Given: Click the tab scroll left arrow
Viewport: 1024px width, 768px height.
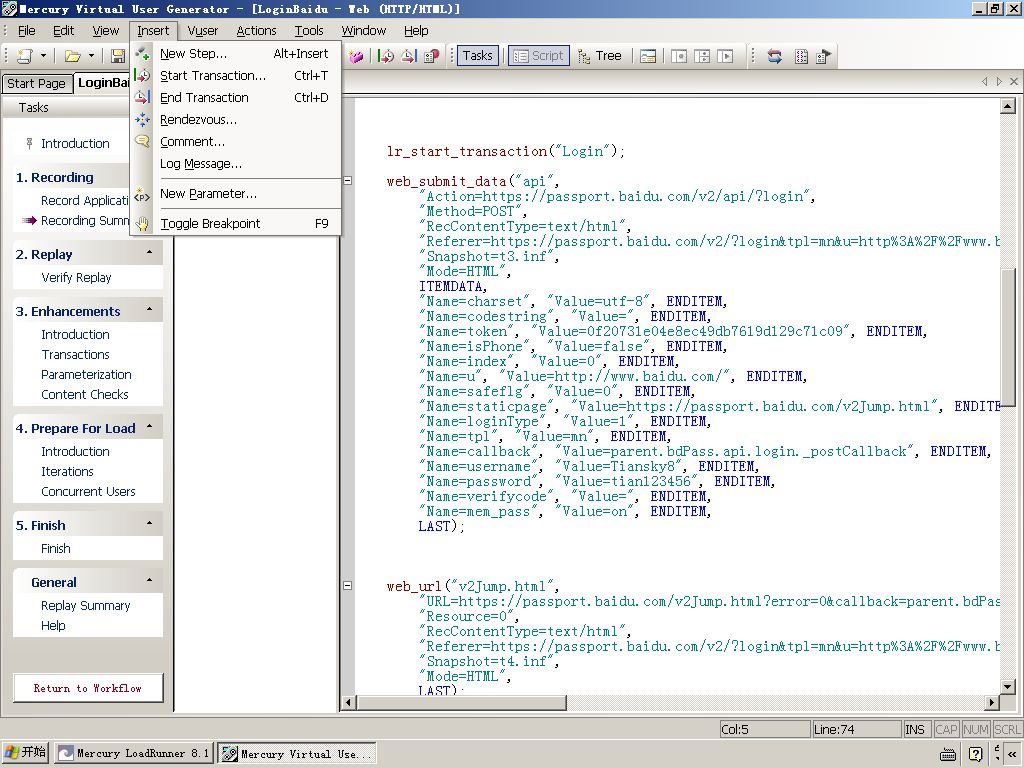Looking at the screenshot, I should point(984,82).
